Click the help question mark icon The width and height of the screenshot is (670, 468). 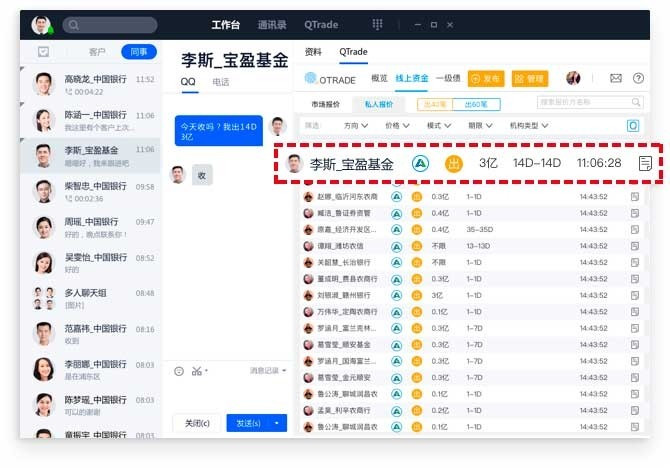pos(637,78)
